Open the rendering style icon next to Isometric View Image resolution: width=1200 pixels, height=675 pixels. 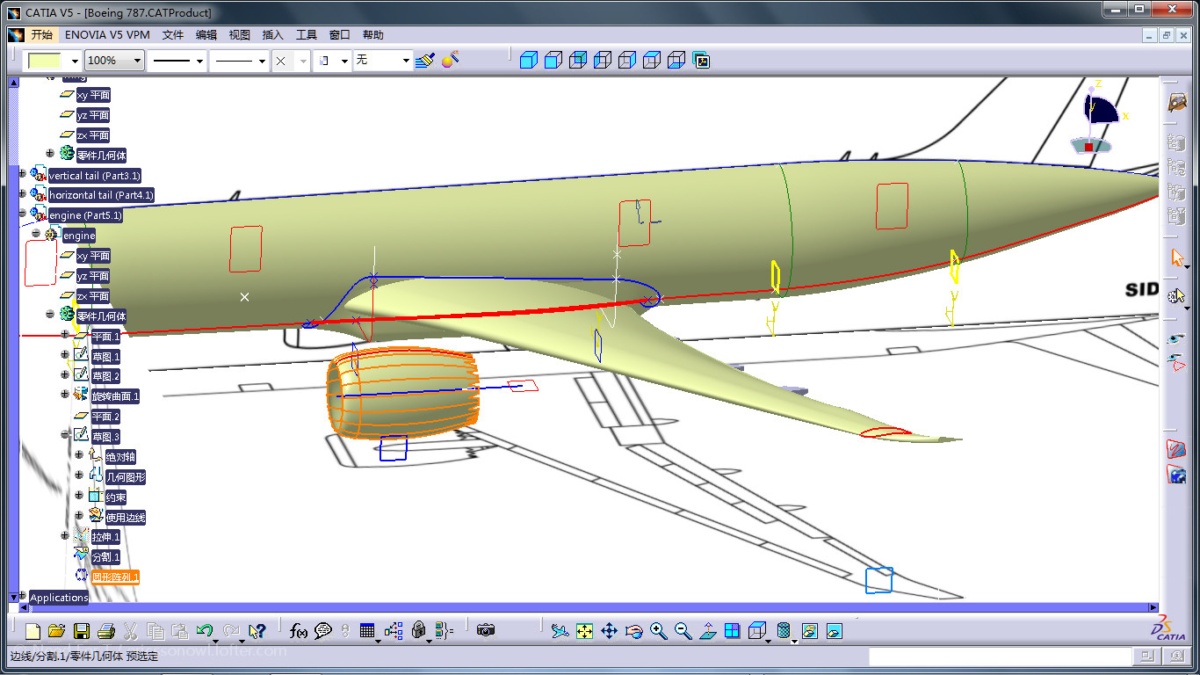[x=784, y=631]
